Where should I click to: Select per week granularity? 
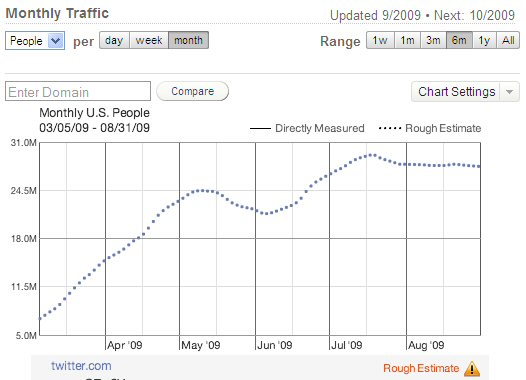pos(149,40)
